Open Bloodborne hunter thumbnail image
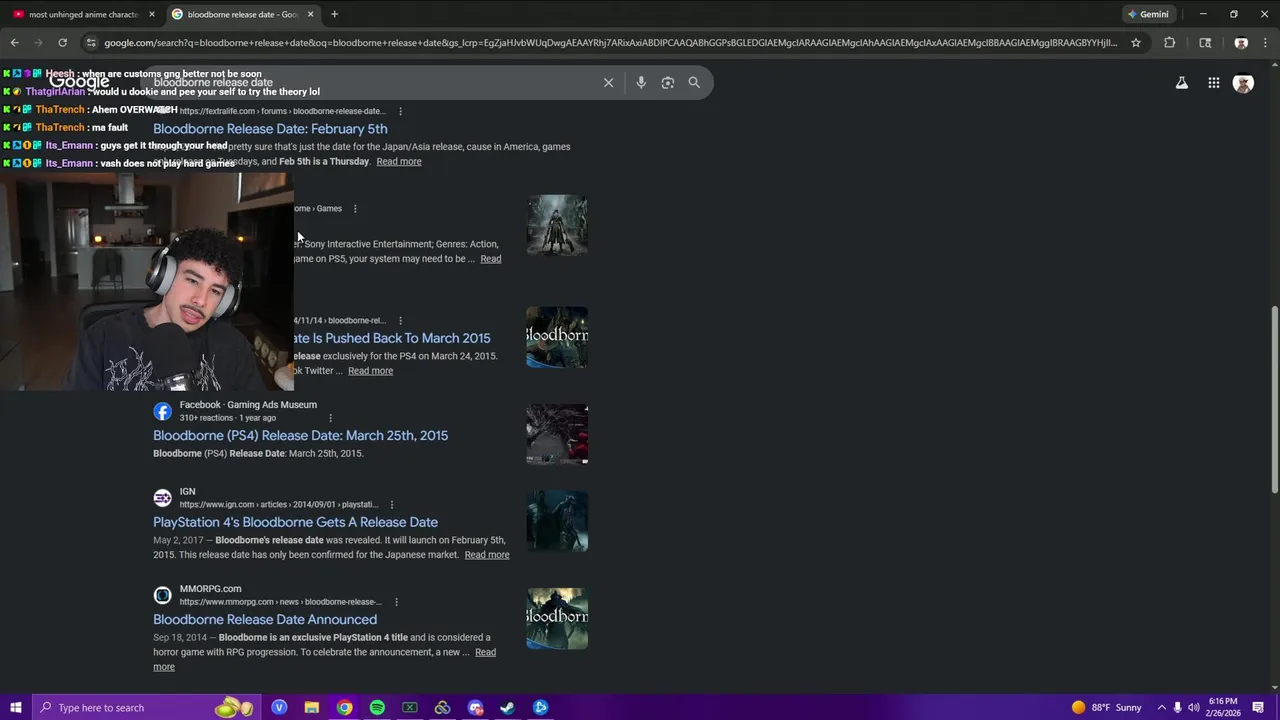 [x=557, y=225]
